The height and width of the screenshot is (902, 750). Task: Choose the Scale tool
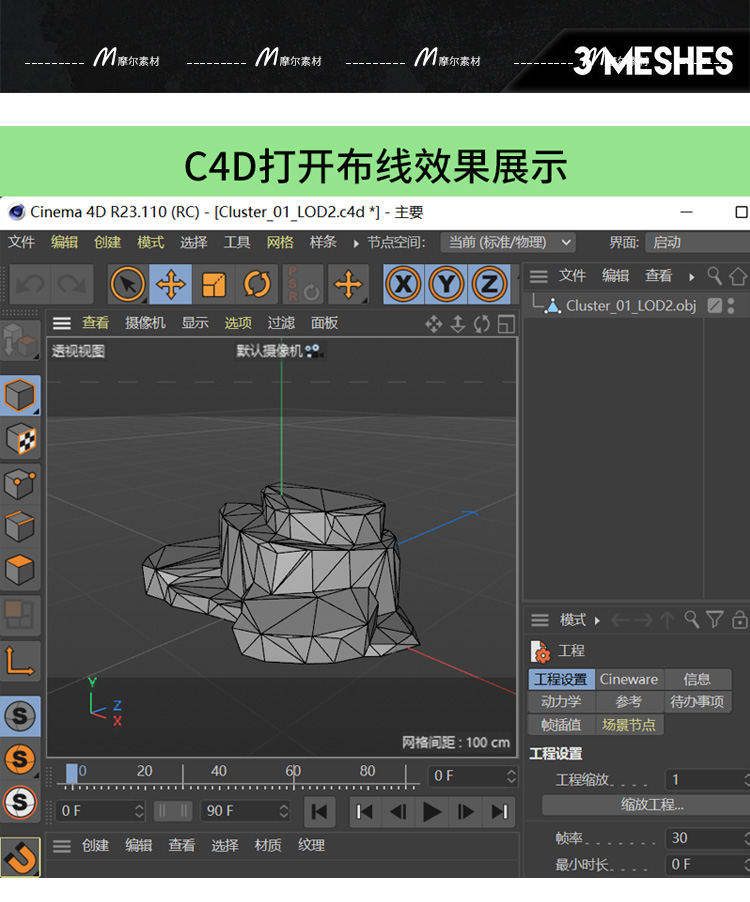coord(214,285)
